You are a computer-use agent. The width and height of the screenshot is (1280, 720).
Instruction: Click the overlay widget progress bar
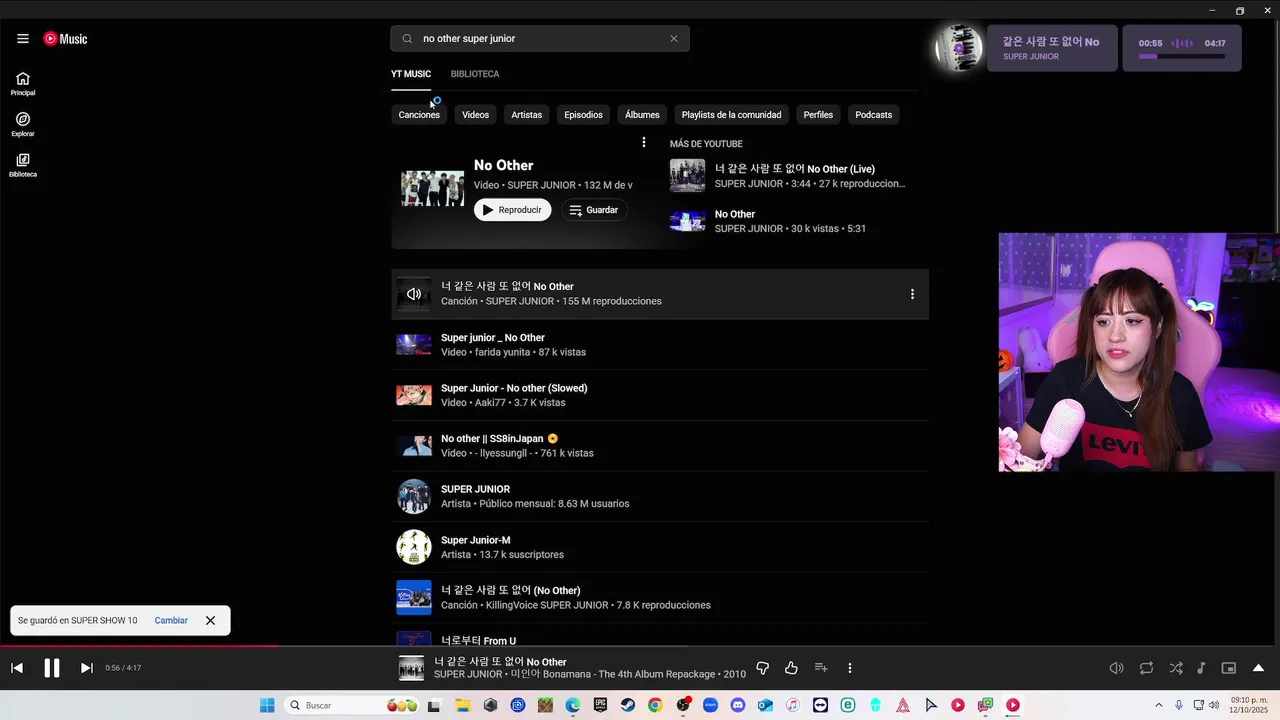(x=1182, y=56)
